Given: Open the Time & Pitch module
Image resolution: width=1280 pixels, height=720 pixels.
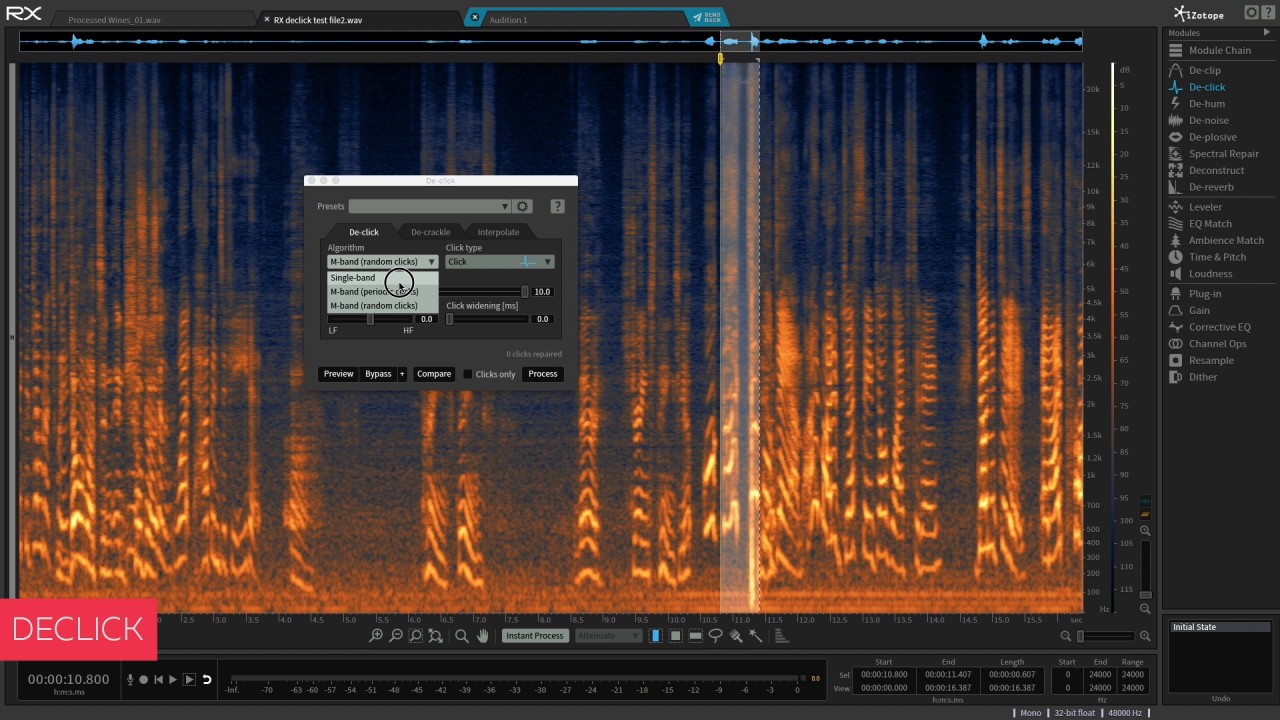Looking at the screenshot, I should [x=1217, y=257].
